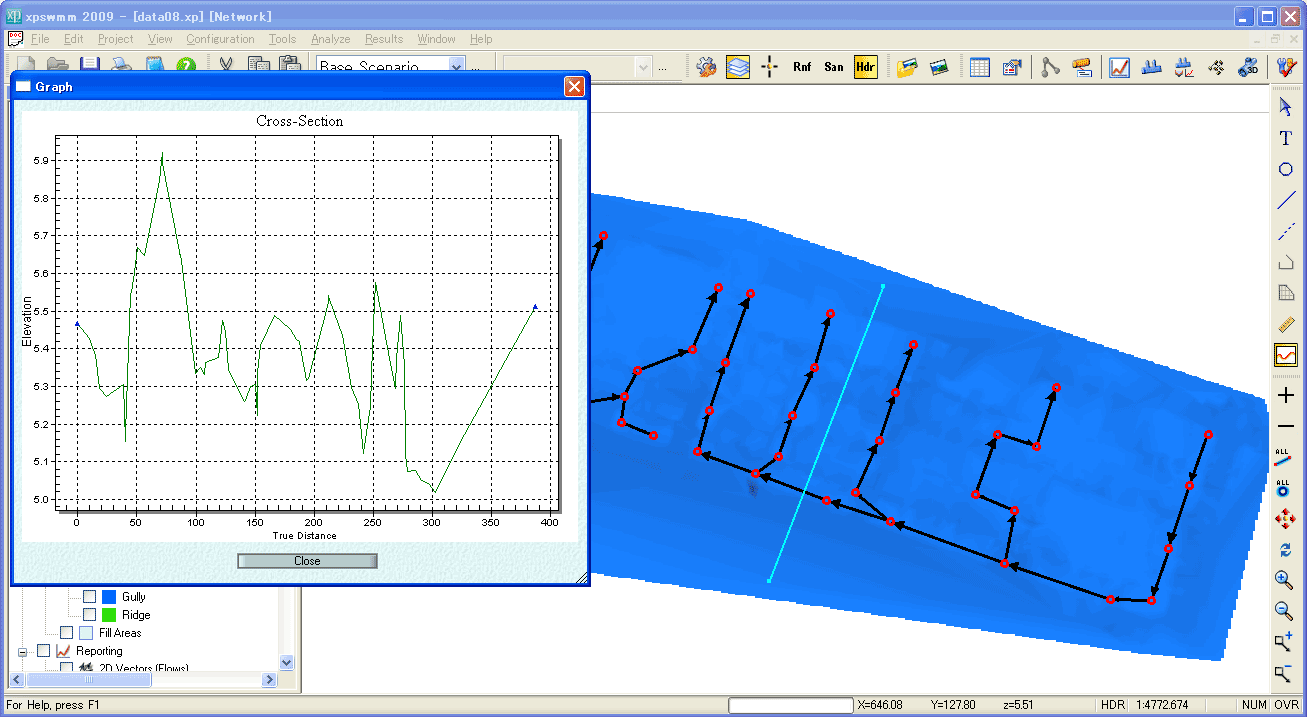
Task: Click the minus tool in right toolbar
Action: point(1286,426)
